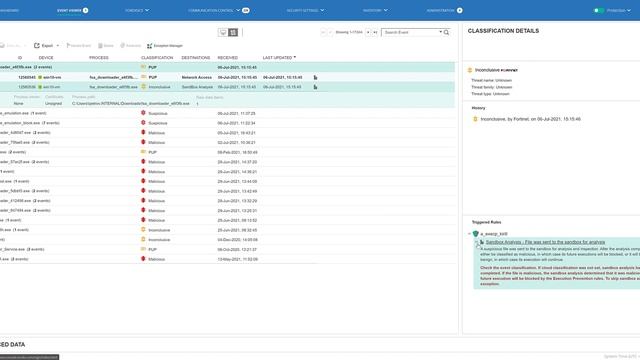Click in the Search Event field
Image resolution: width=640 pixels, height=360 pixels.
click(x=411, y=32)
